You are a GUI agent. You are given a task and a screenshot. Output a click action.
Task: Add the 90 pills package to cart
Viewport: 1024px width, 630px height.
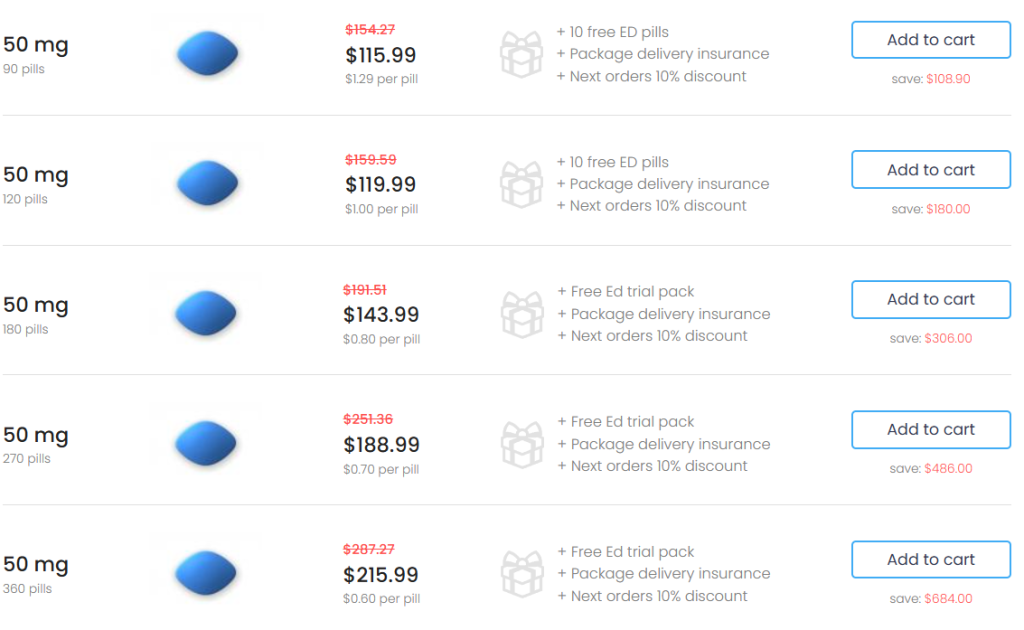(x=930, y=40)
